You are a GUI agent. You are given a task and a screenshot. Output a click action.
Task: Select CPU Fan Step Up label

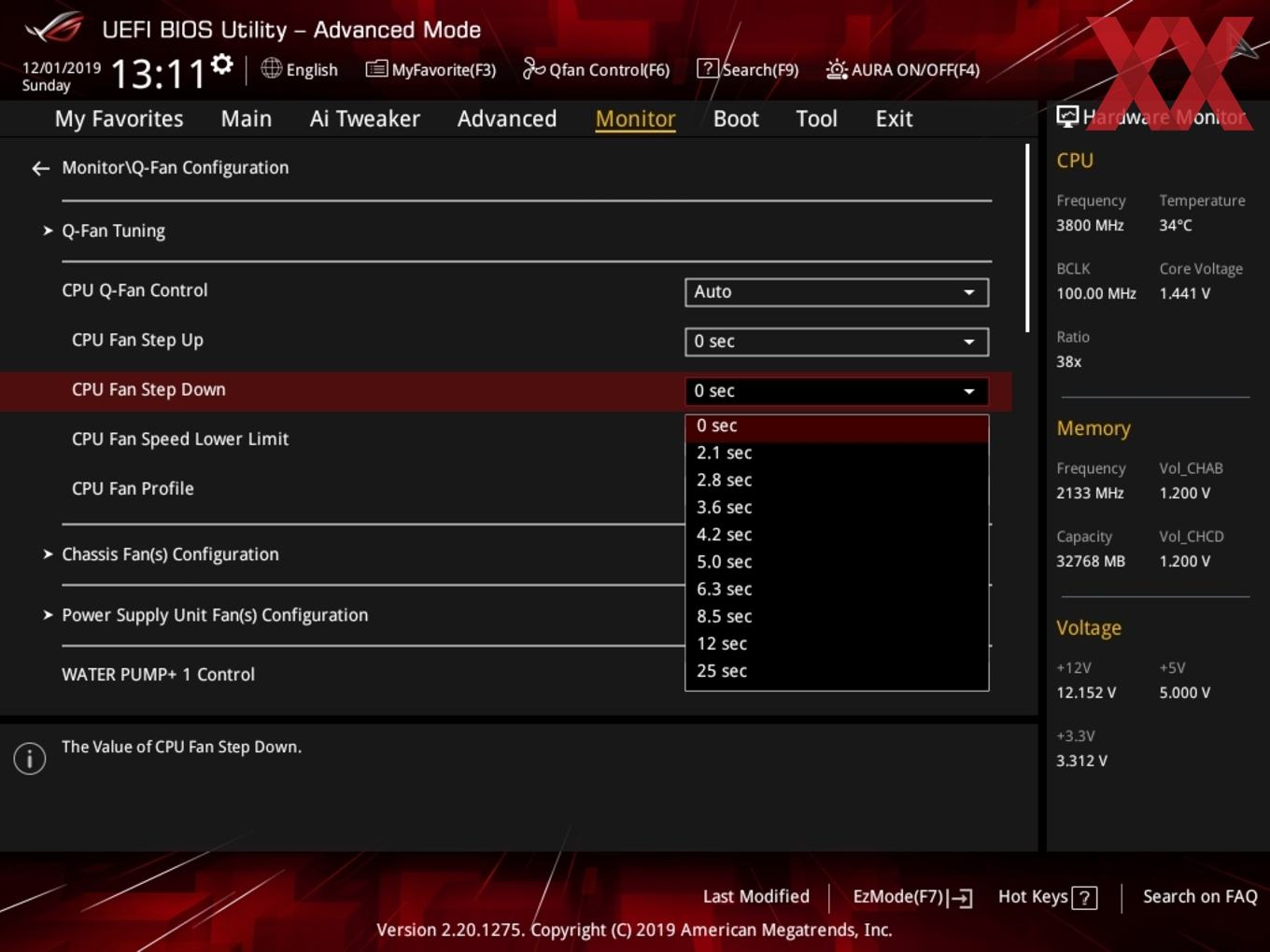coord(137,340)
